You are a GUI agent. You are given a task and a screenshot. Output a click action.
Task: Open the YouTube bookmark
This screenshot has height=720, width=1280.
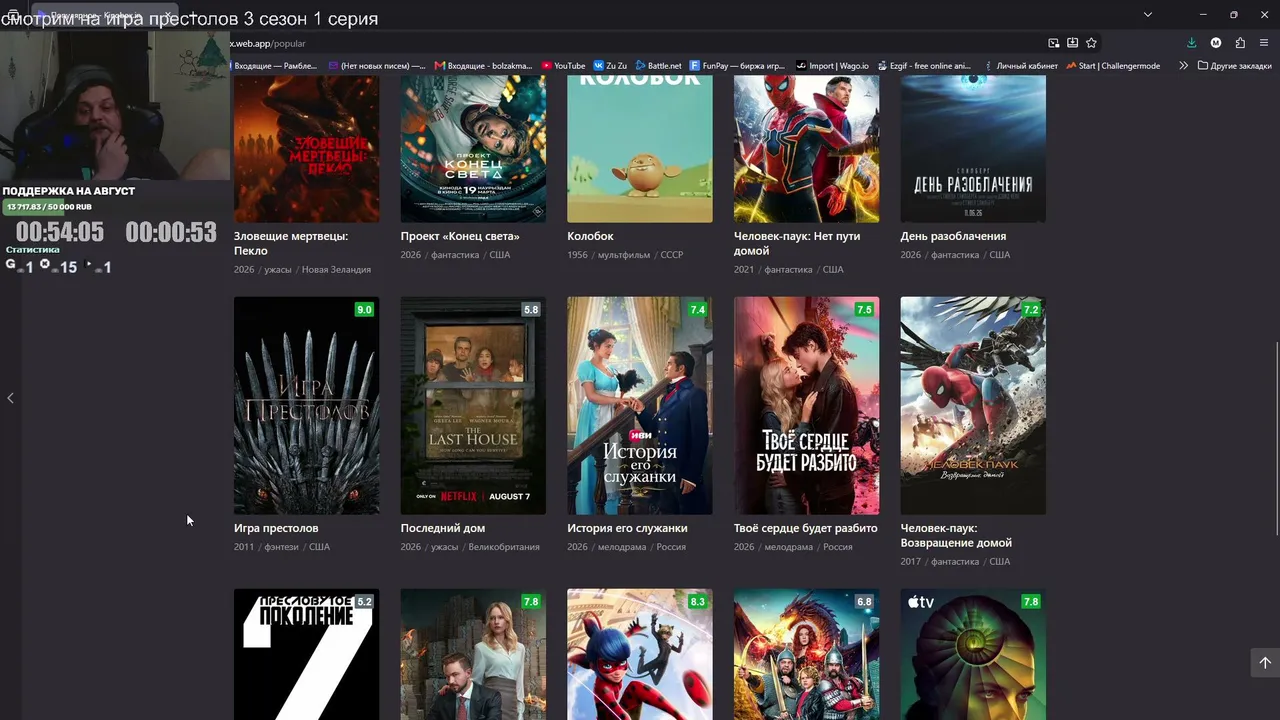563,66
